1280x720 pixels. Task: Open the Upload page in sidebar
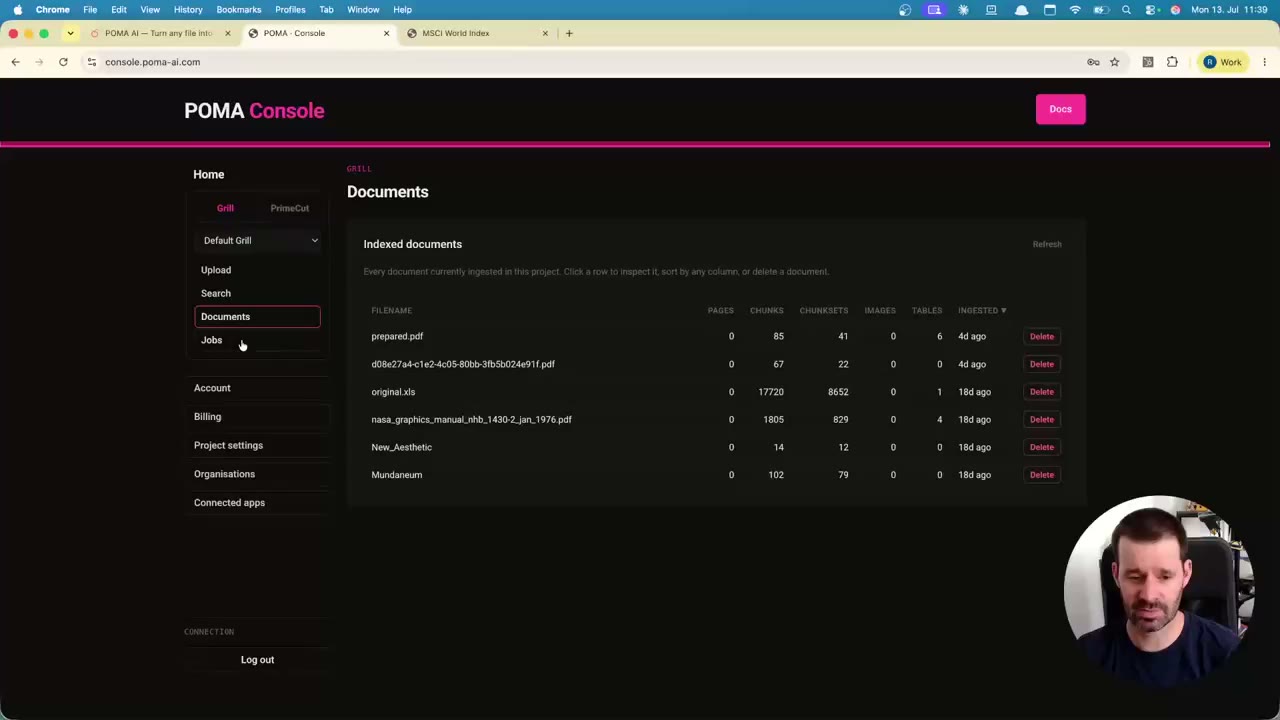[257, 270]
